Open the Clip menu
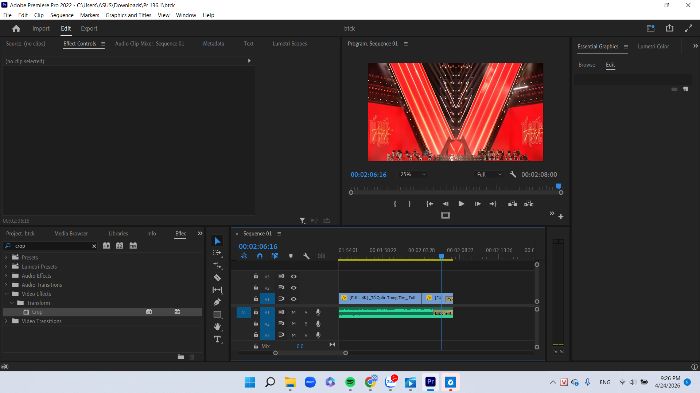The height and width of the screenshot is (393, 700). click(39, 15)
